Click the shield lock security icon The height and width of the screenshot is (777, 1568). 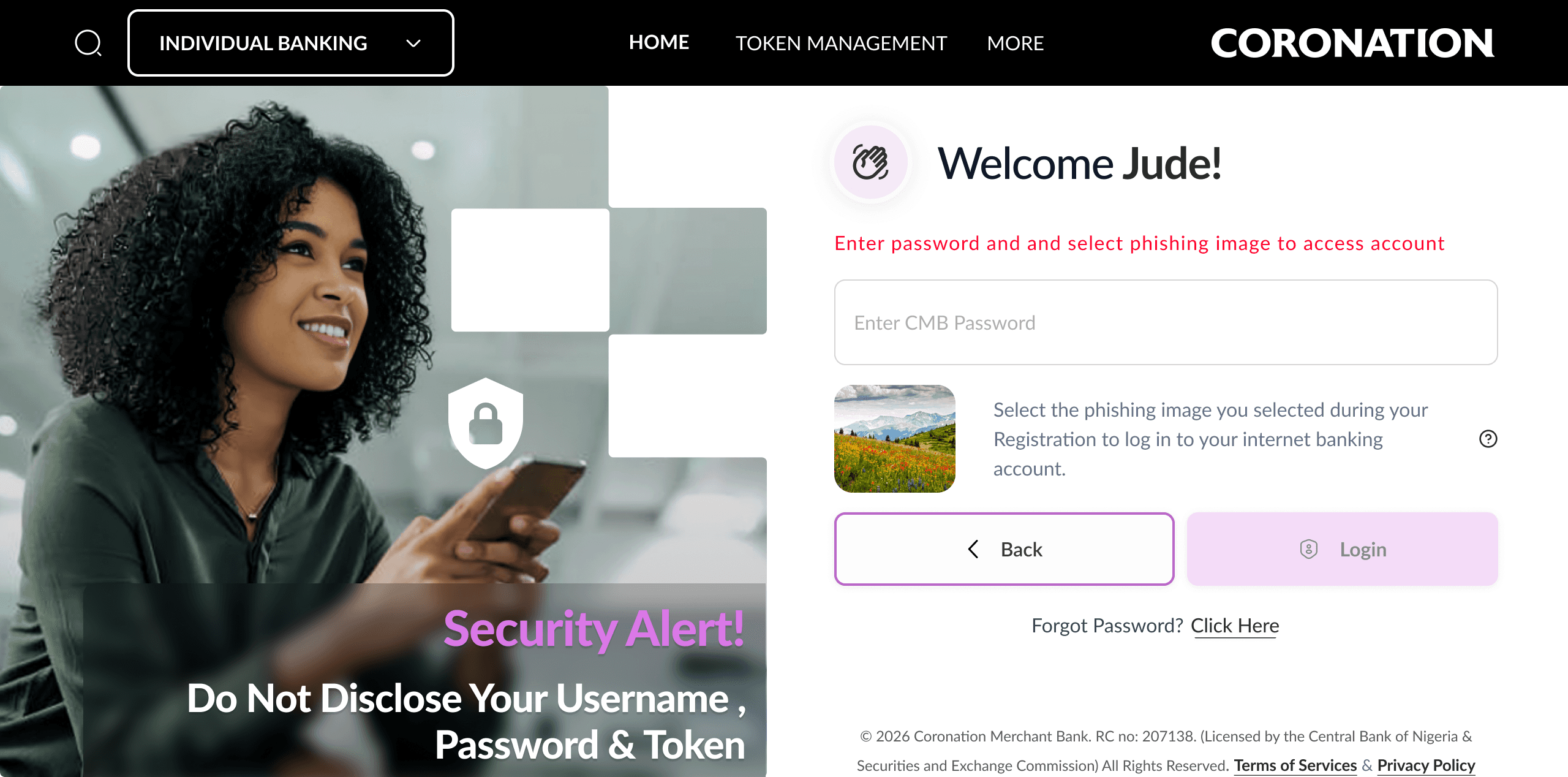(486, 423)
